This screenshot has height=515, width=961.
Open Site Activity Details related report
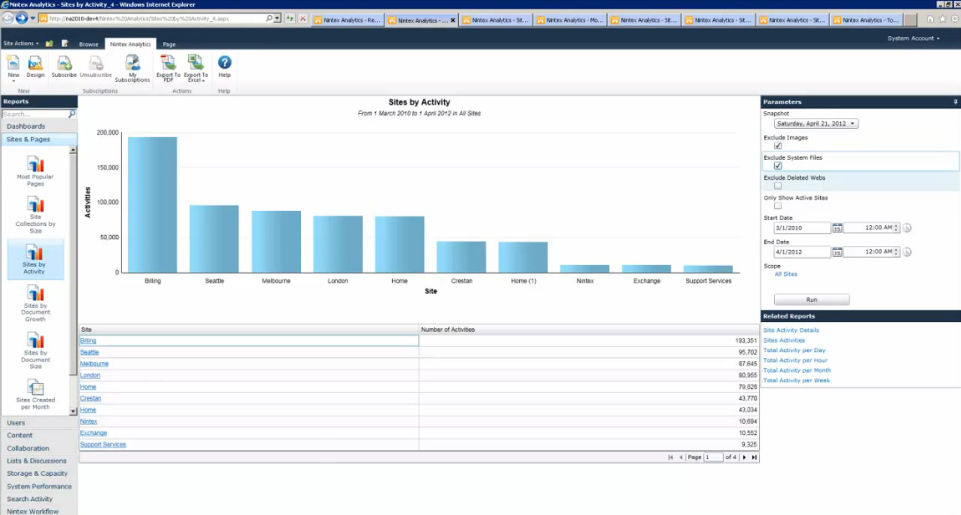791,330
